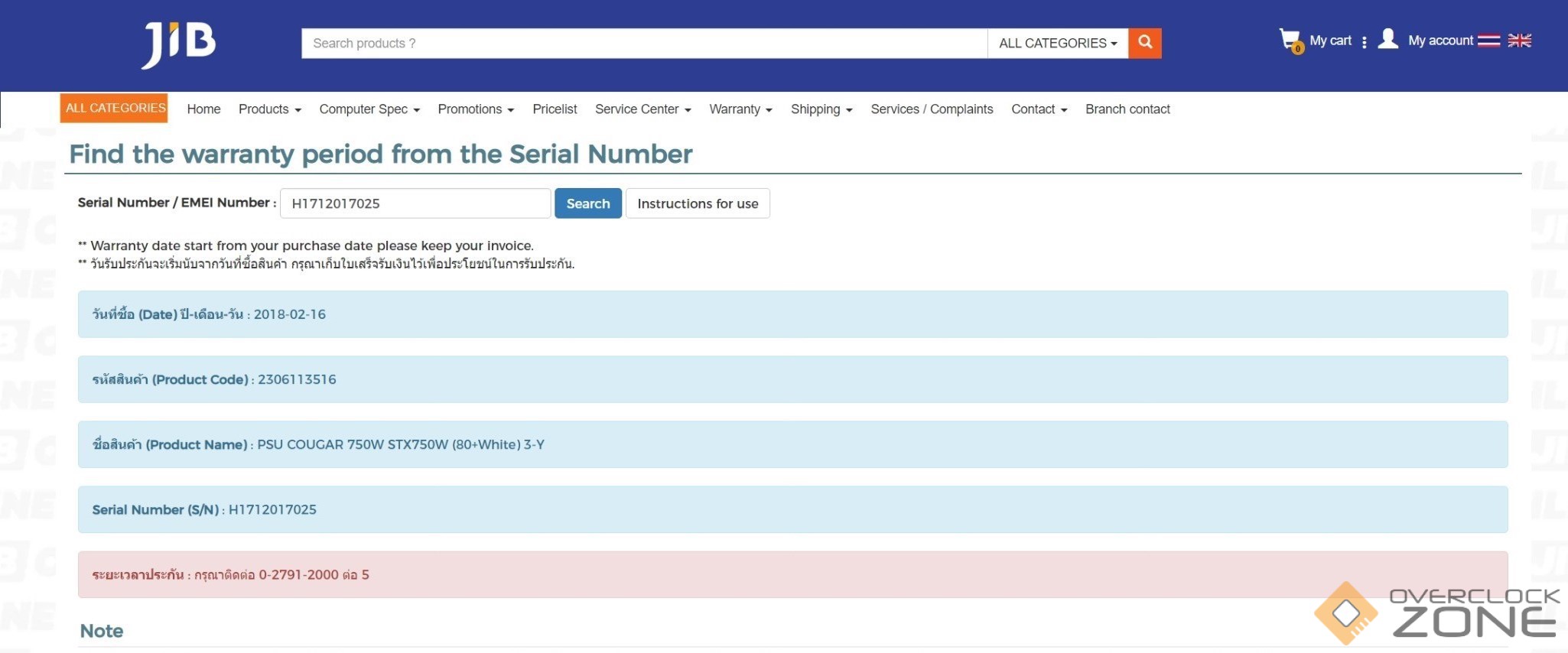Click the three-dot separator beside My cart
Screen dimensions: 1568x653
tap(1364, 42)
